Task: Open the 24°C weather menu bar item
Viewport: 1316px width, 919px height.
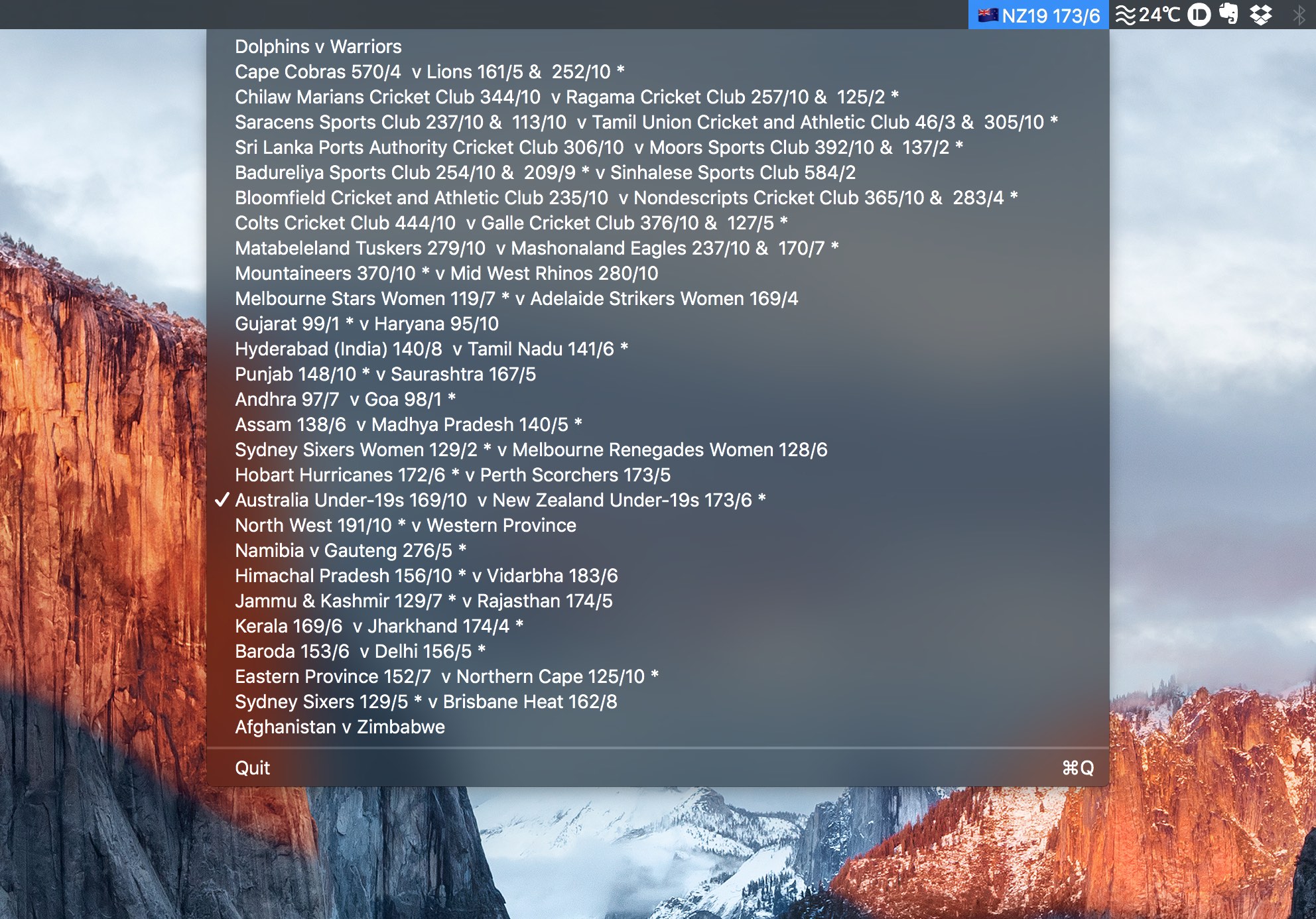Action: (x=1148, y=15)
